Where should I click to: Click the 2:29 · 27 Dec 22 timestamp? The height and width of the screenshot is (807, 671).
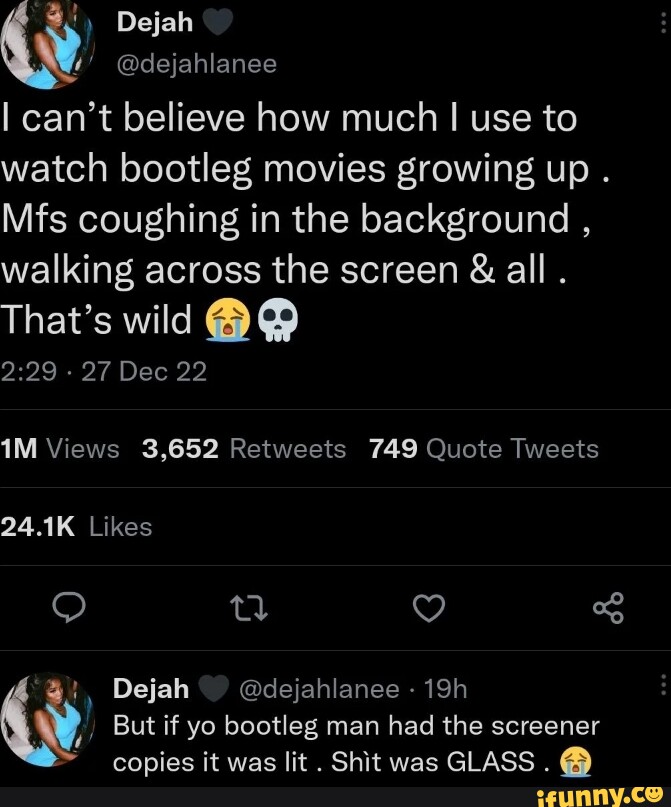click(103, 372)
